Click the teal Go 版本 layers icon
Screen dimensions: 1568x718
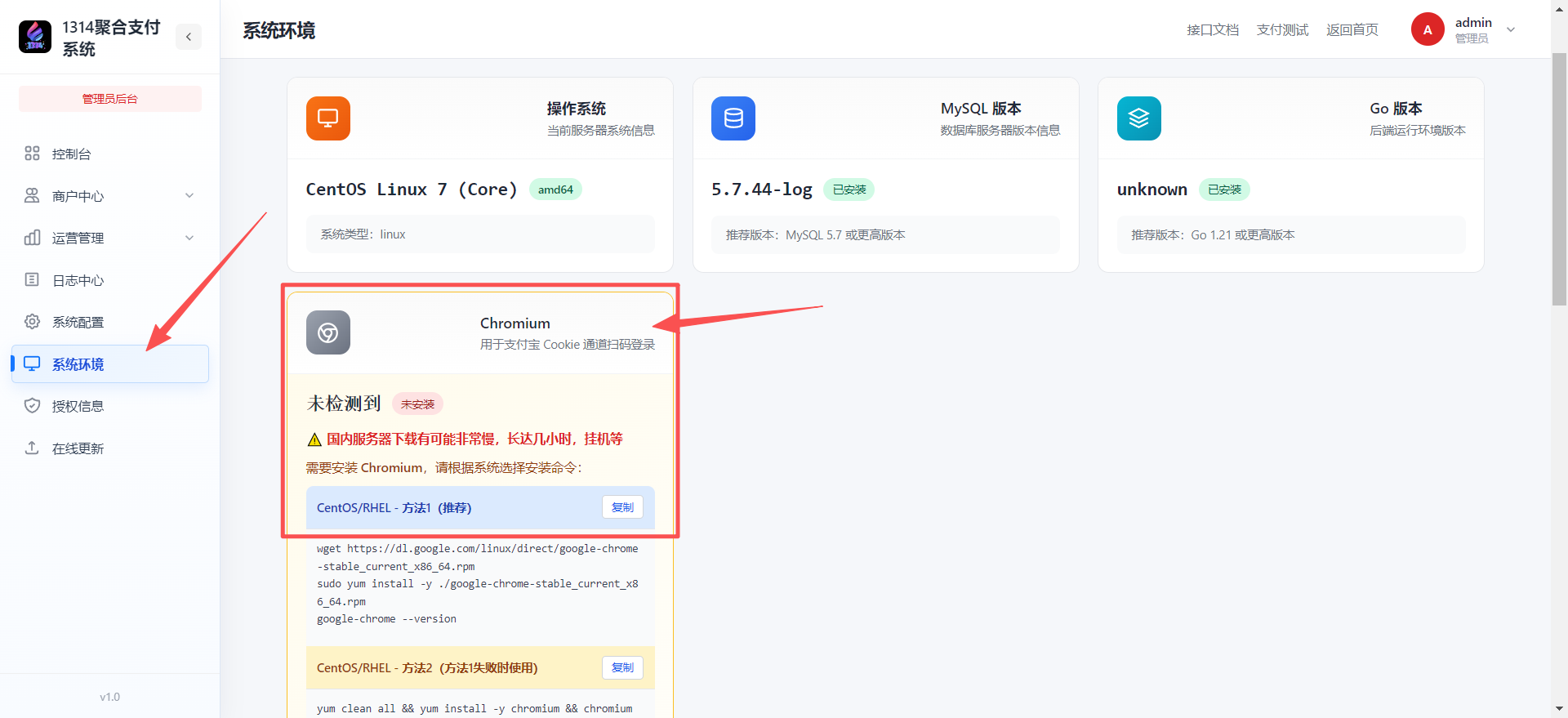tap(1139, 118)
